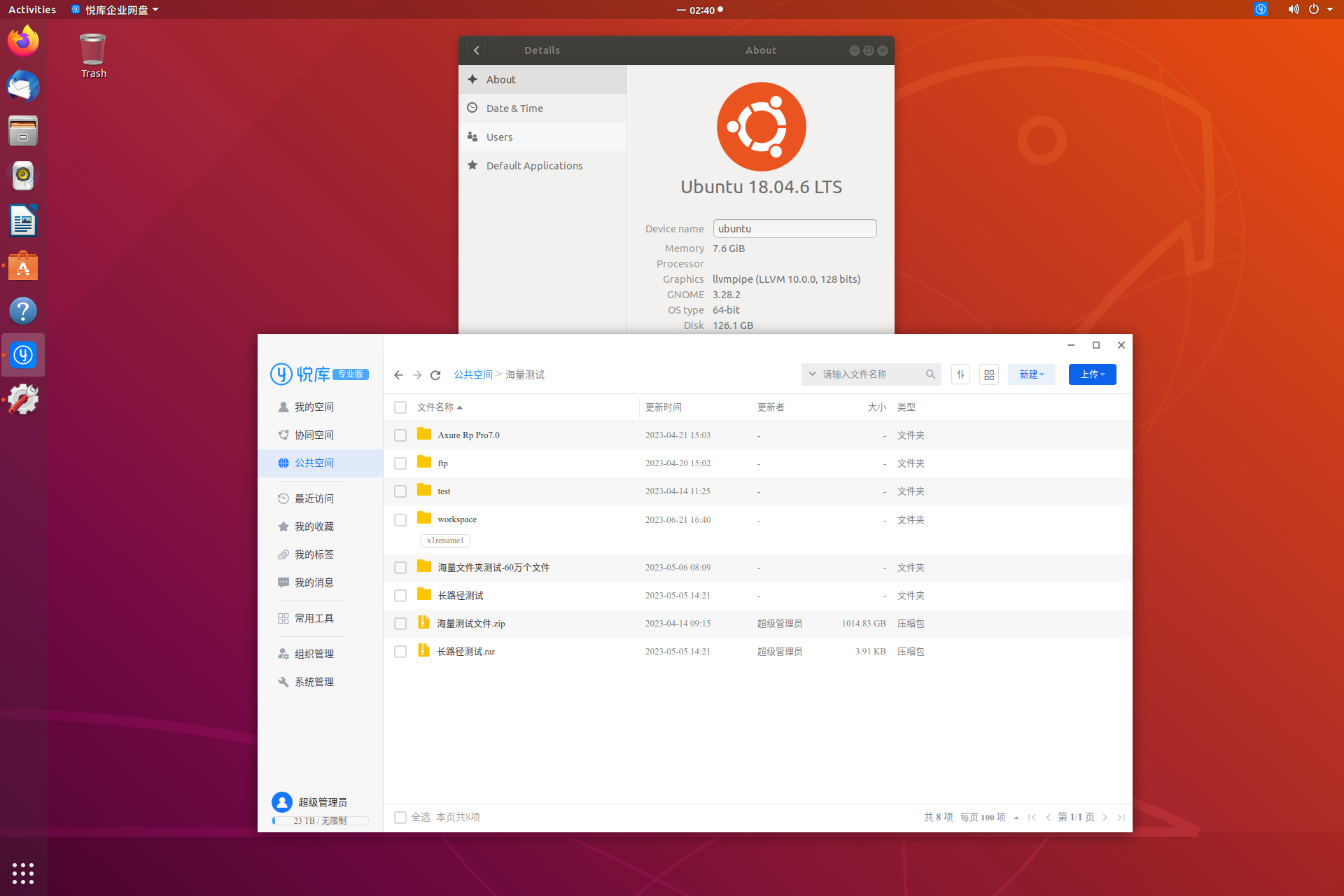Click the search magnifier icon
The width and height of the screenshot is (1344, 896).
tap(930, 374)
